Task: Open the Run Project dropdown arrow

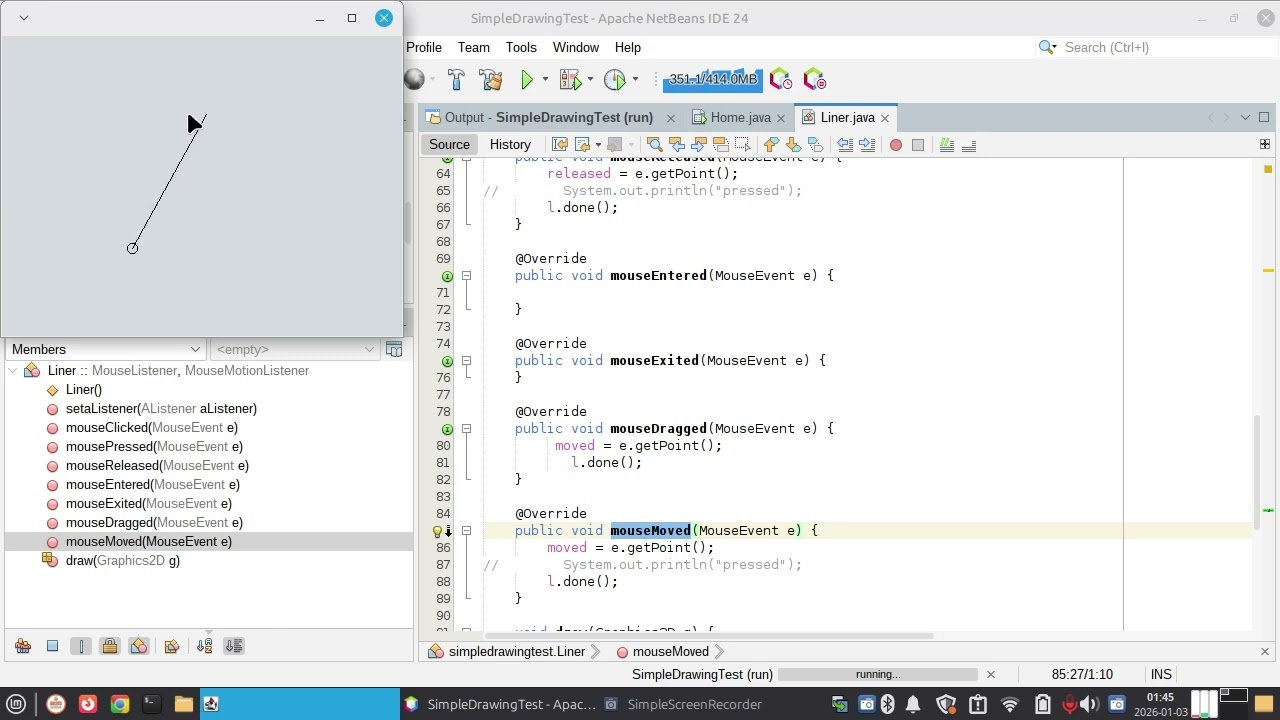Action: click(545, 80)
